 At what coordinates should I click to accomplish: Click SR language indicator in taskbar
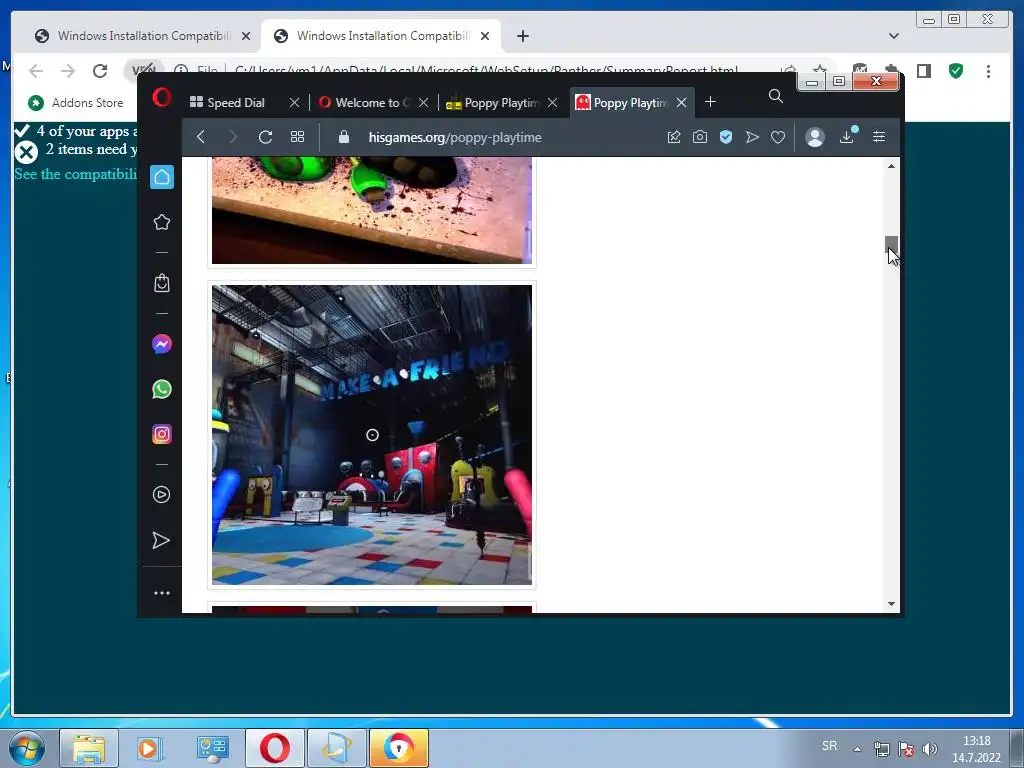pyautogui.click(x=829, y=746)
